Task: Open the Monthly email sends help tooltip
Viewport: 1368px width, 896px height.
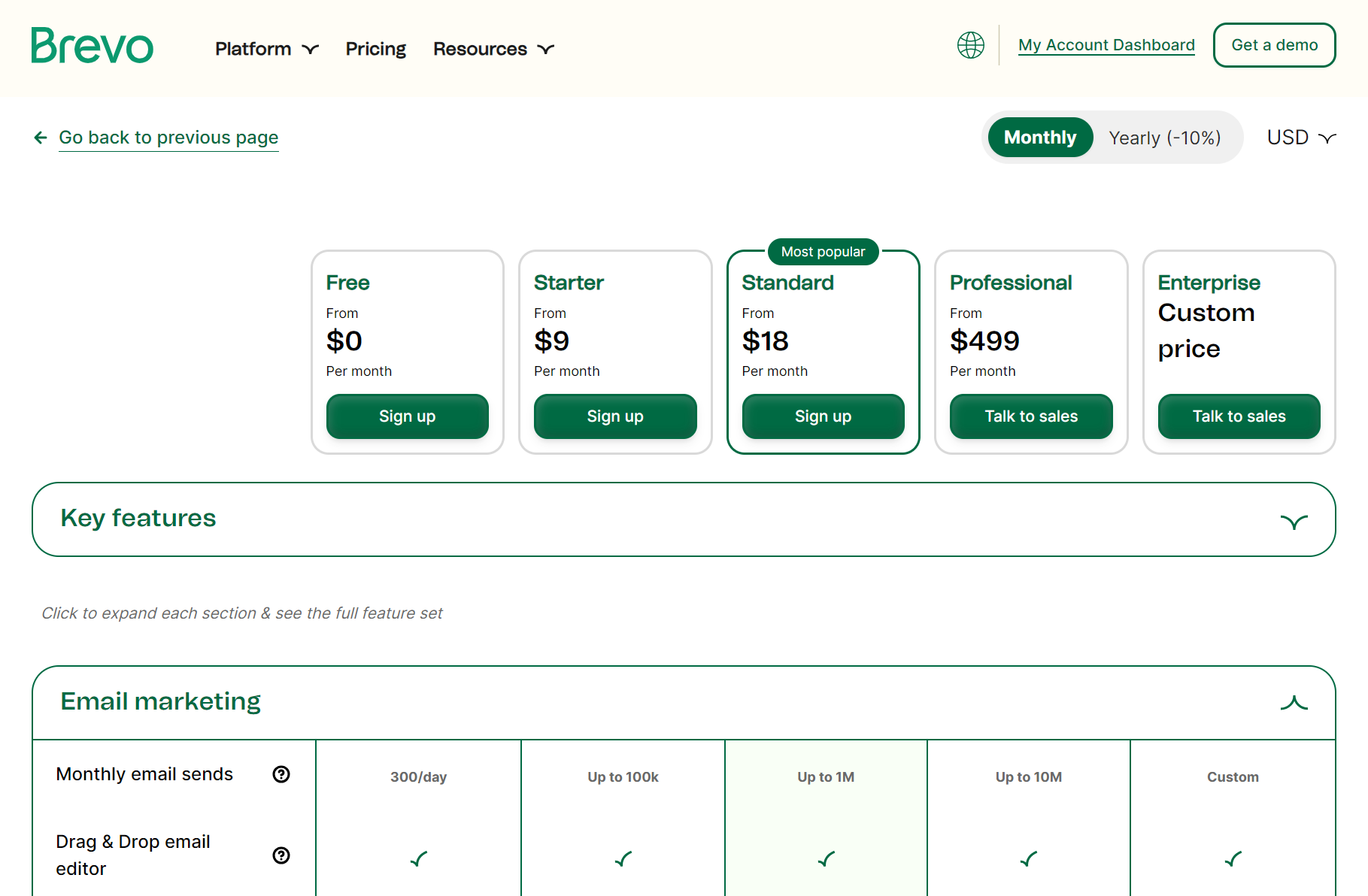Action: (281, 774)
